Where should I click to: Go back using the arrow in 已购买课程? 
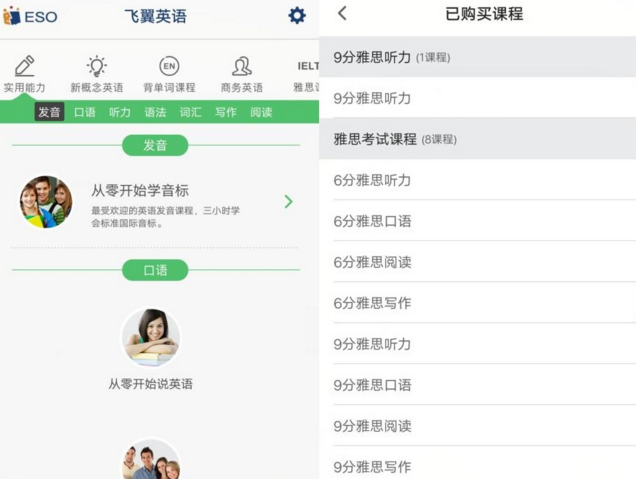click(x=343, y=13)
